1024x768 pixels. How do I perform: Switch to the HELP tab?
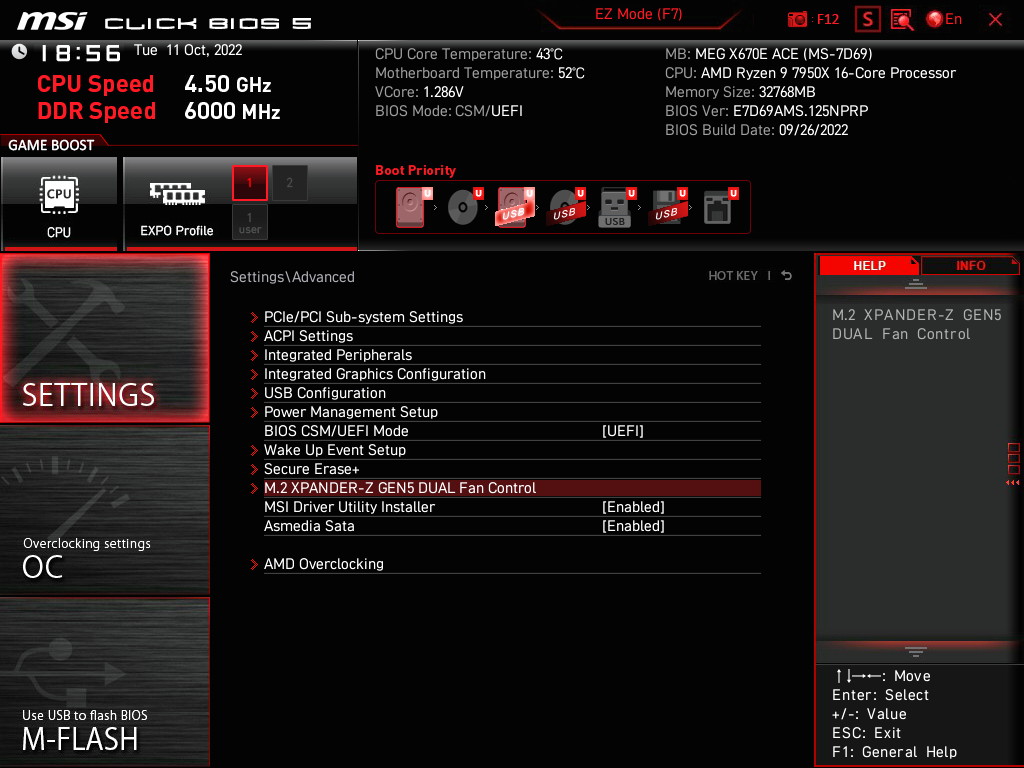pos(869,265)
